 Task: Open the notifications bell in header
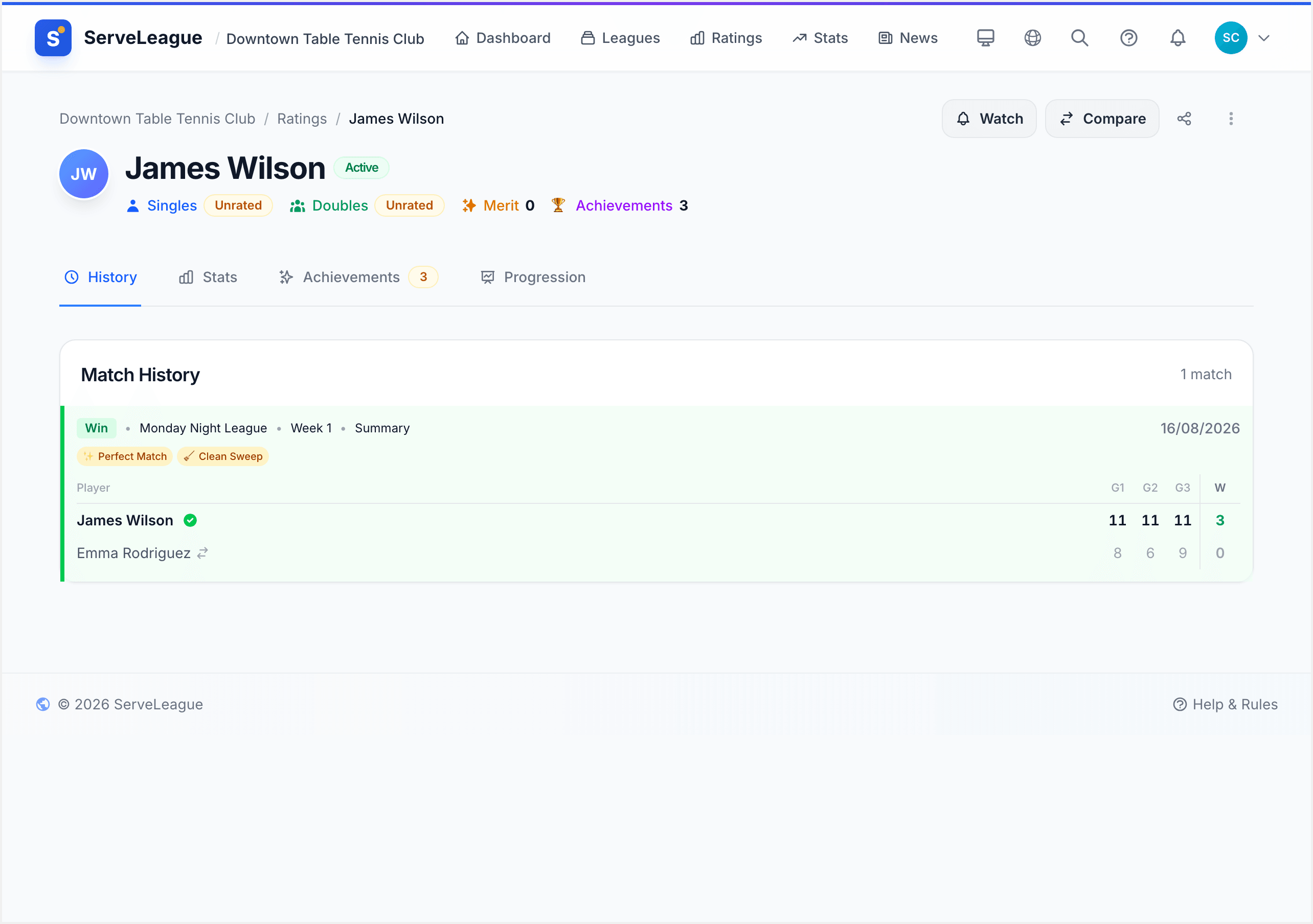[x=1178, y=38]
